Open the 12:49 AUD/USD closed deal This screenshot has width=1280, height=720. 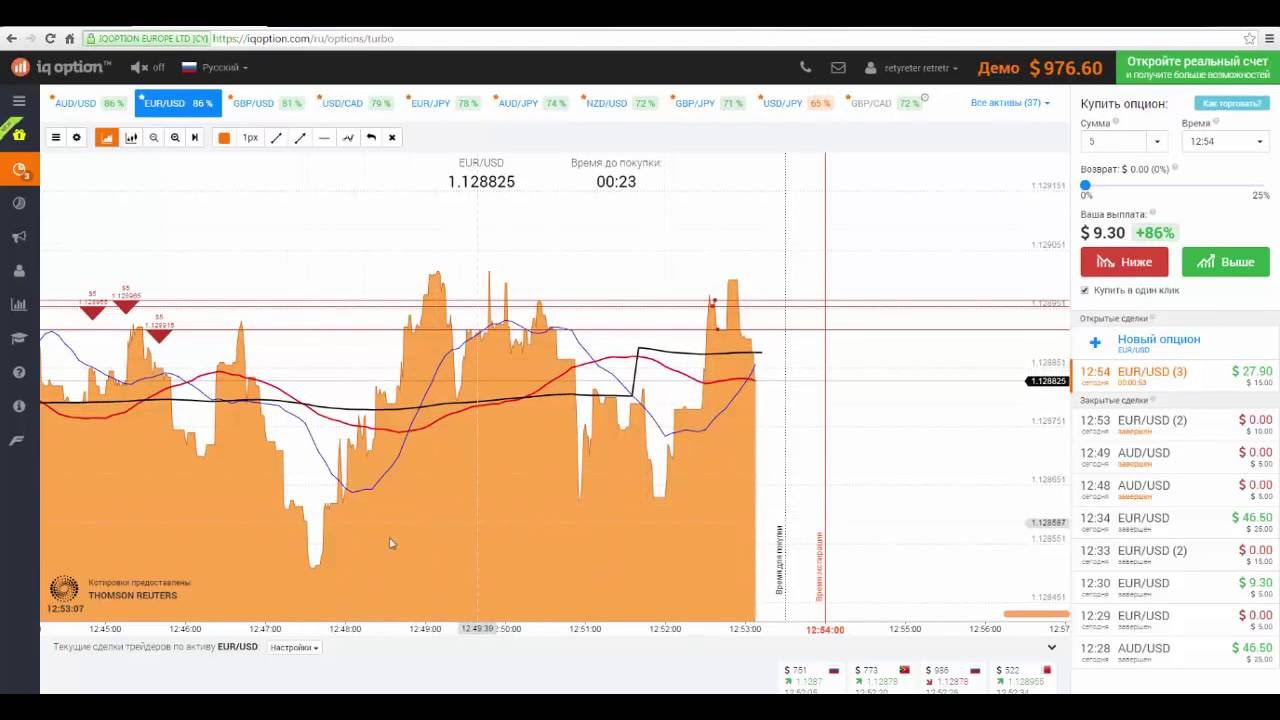[1175, 457]
